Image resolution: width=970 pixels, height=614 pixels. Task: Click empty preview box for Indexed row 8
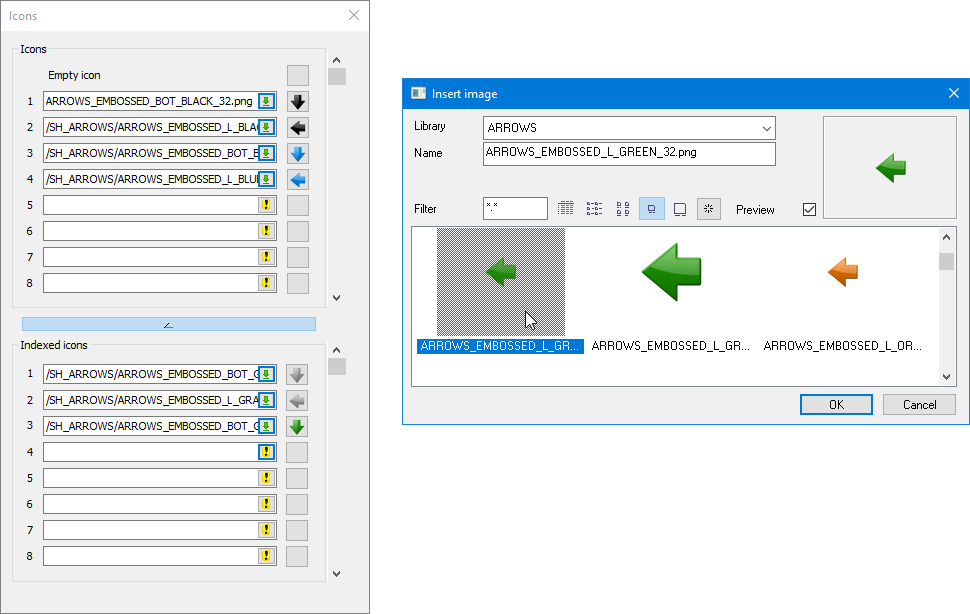297,556
